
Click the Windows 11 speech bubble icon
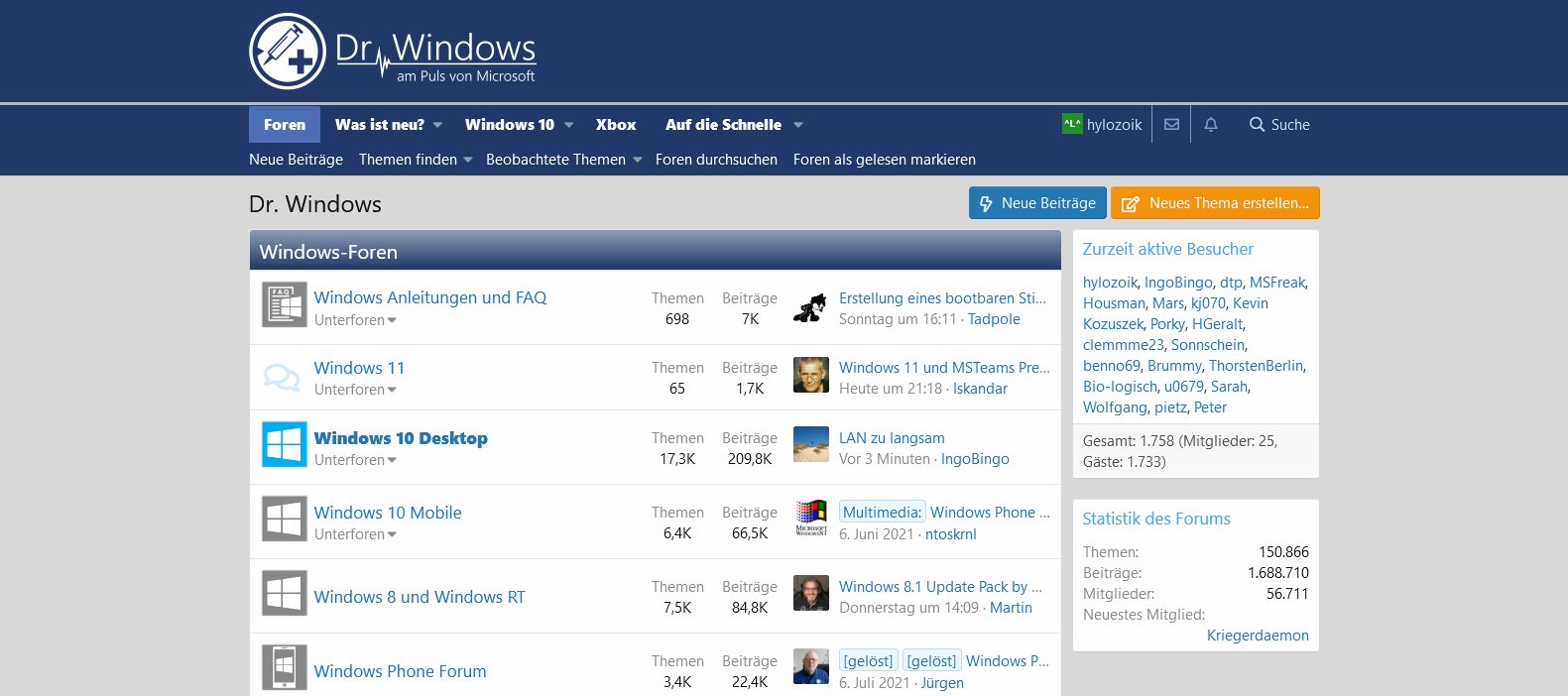click(x=282, y=377)
